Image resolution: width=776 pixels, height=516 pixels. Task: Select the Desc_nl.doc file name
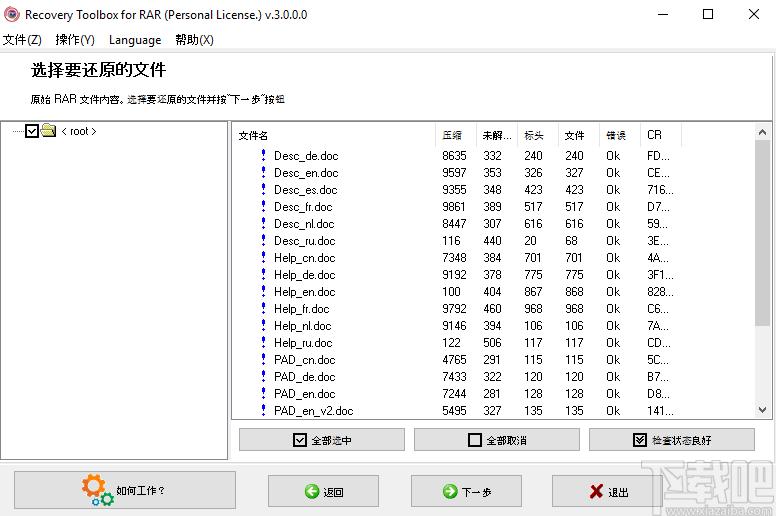(304, 224)
